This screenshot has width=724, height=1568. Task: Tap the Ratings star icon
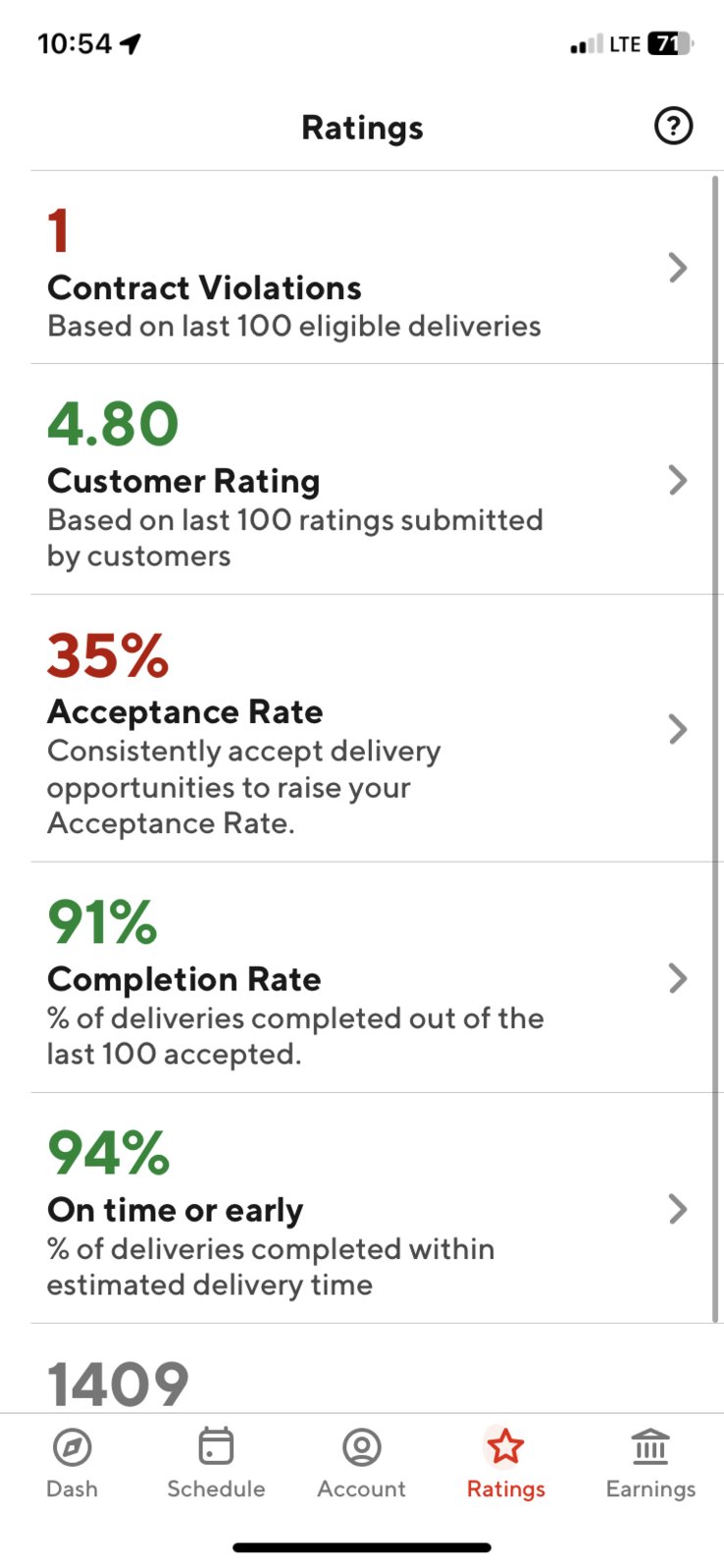coord(506,1445)
